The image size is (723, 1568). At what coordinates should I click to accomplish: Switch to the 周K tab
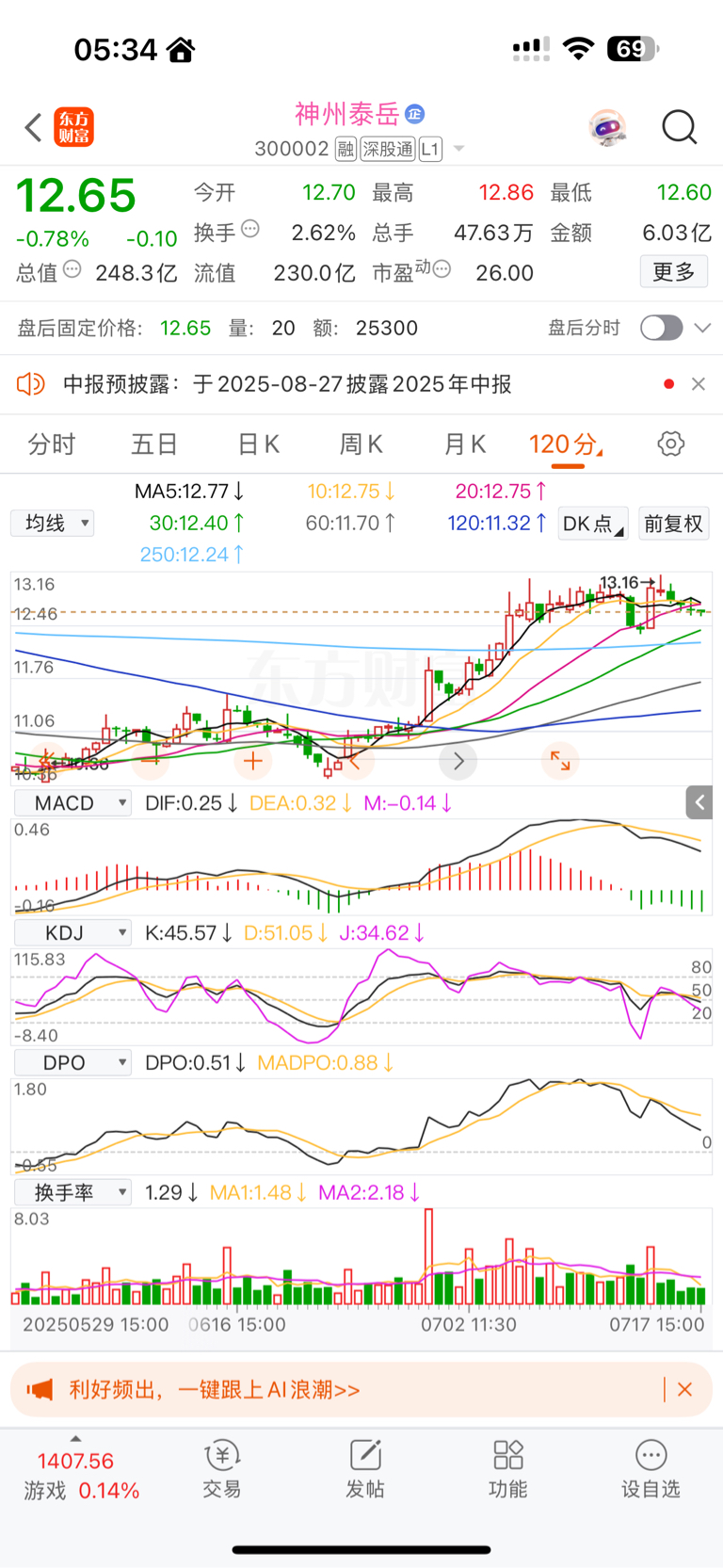pos(361,445)
